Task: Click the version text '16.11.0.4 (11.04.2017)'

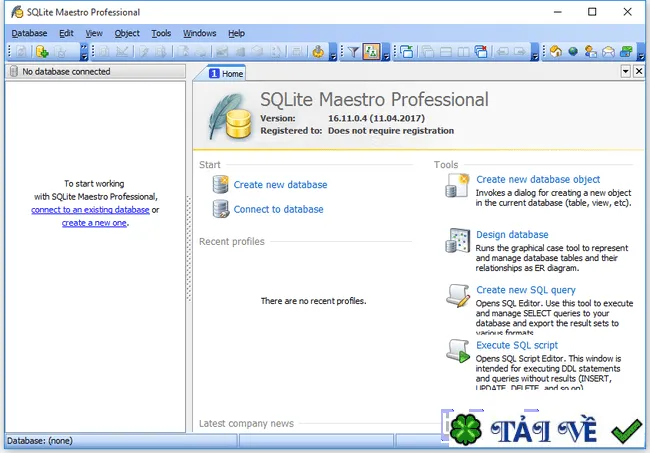Action: 376,118
